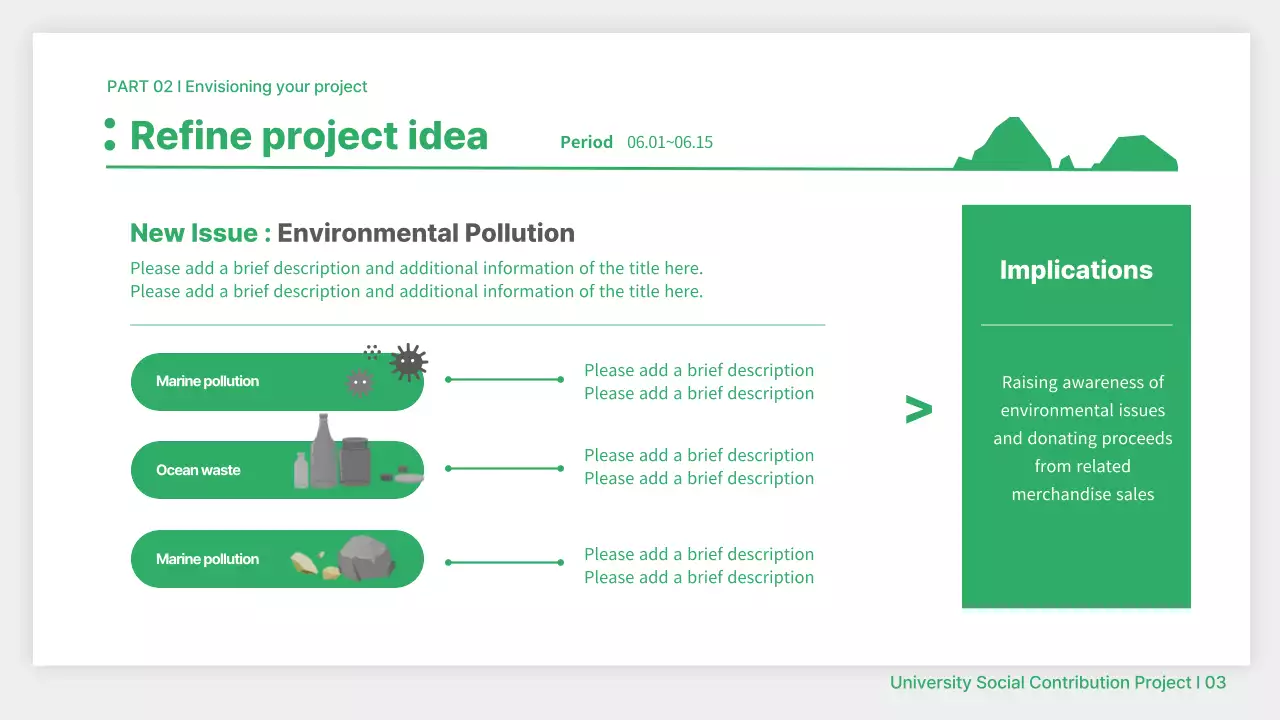Switch to the PART 02 Envisioning section
This screenshot has height=720, width=1280.
[237, 87]
